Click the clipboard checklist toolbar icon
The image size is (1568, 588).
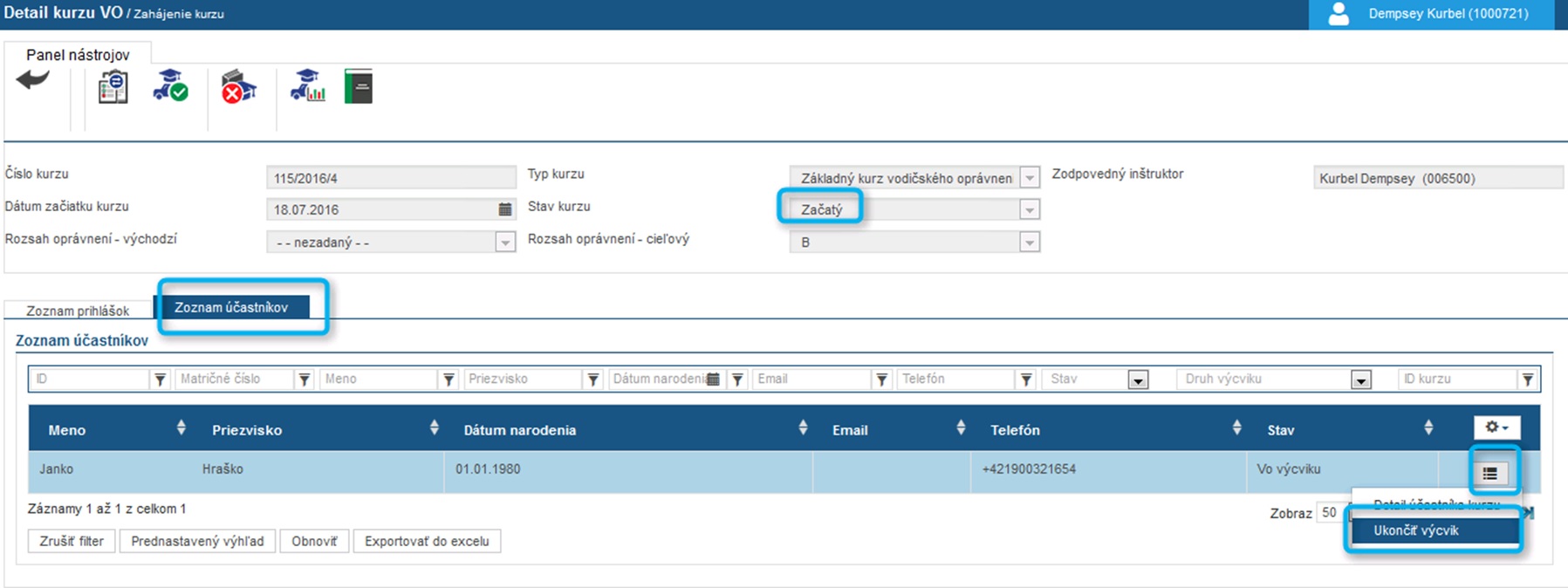[x=113, y=87]
